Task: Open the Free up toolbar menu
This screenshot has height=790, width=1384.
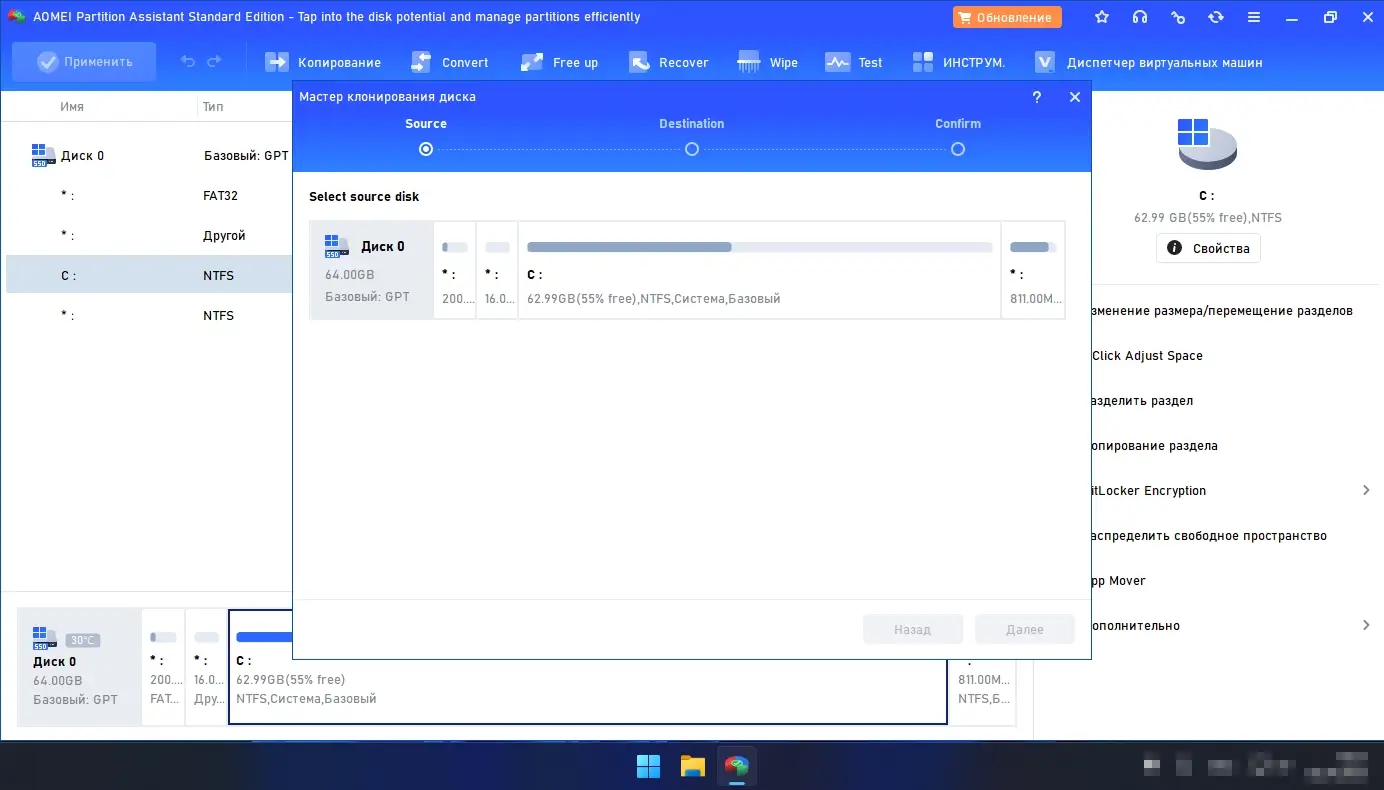Action: [559, 62]
